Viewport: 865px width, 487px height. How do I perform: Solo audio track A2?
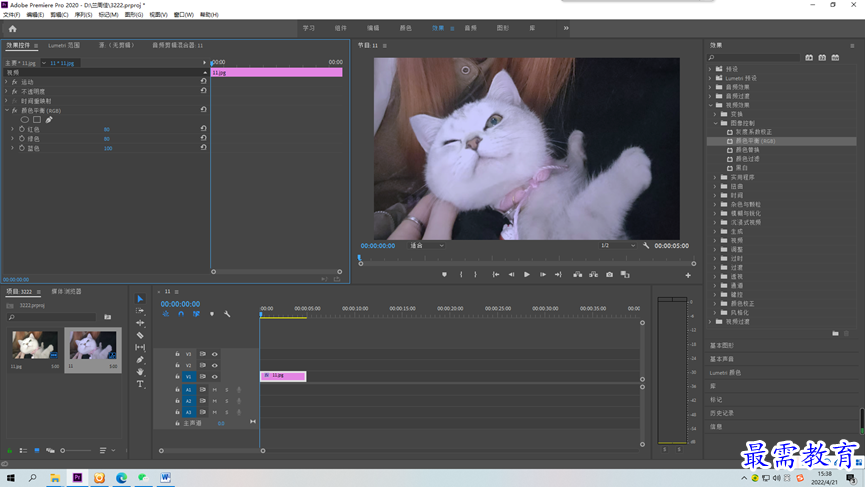227,401
